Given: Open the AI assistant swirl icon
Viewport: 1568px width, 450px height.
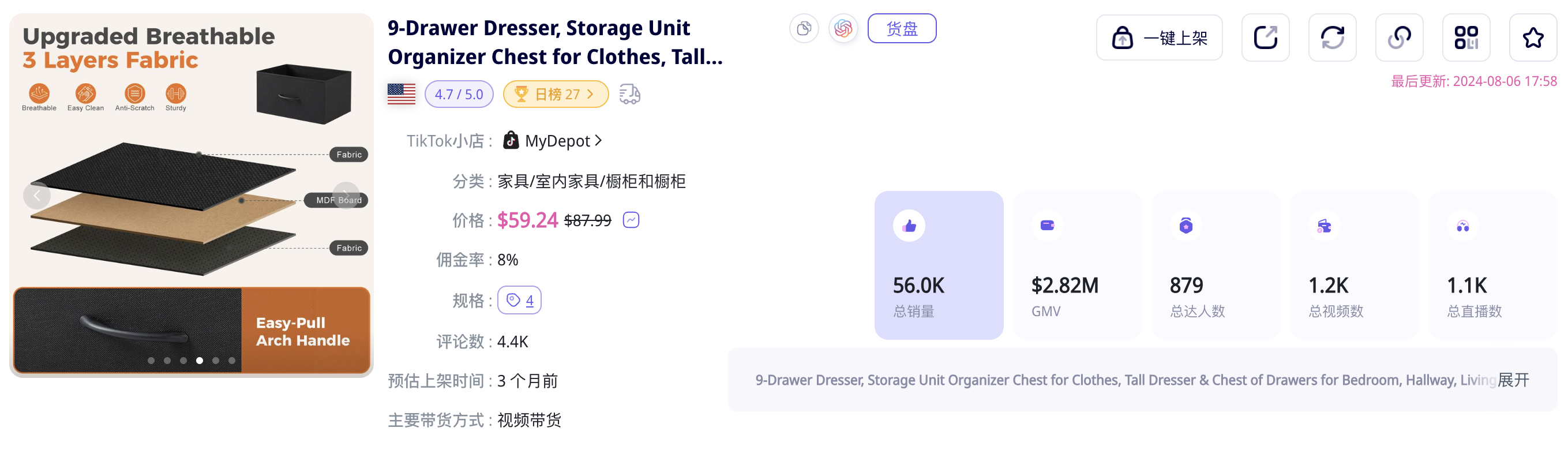Looking at the screenshot, I should [x=843, y=29].
